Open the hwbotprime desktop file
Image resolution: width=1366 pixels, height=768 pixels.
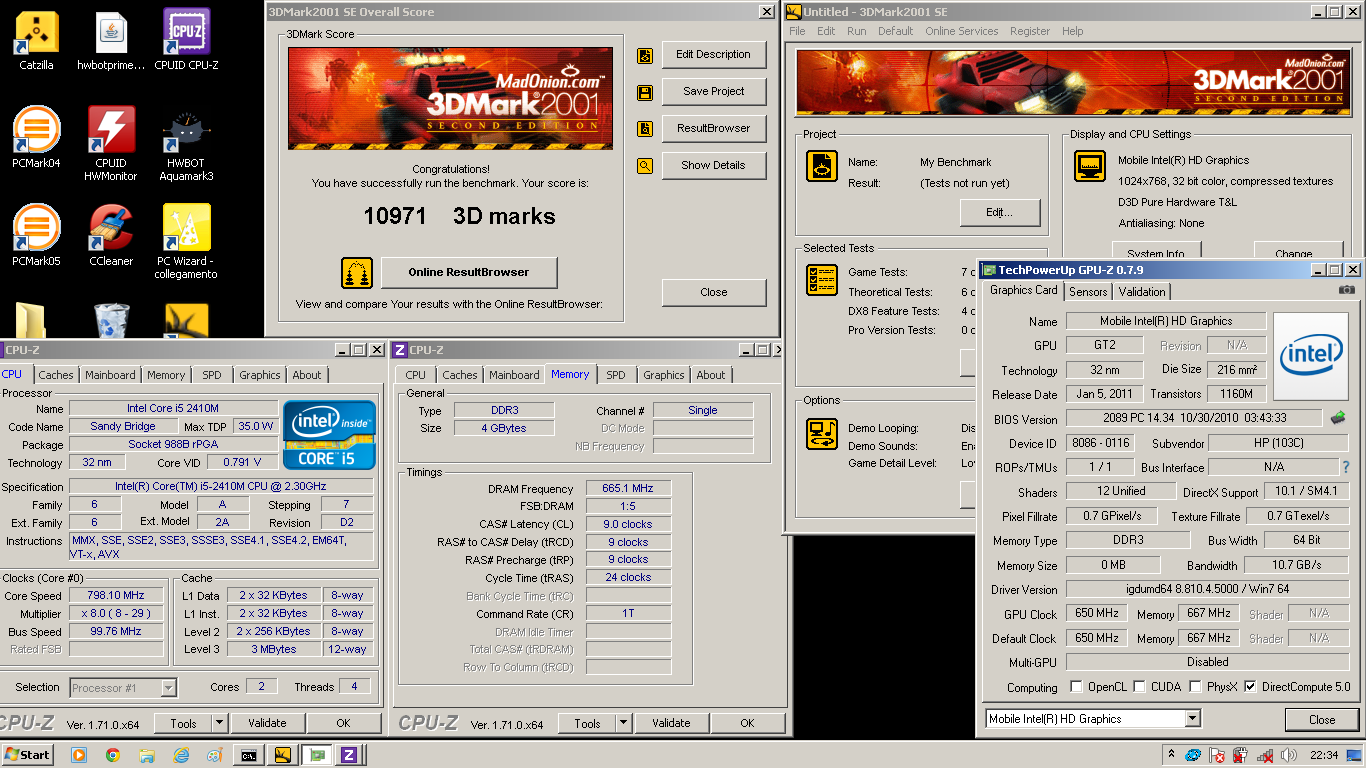coord(111,40)
